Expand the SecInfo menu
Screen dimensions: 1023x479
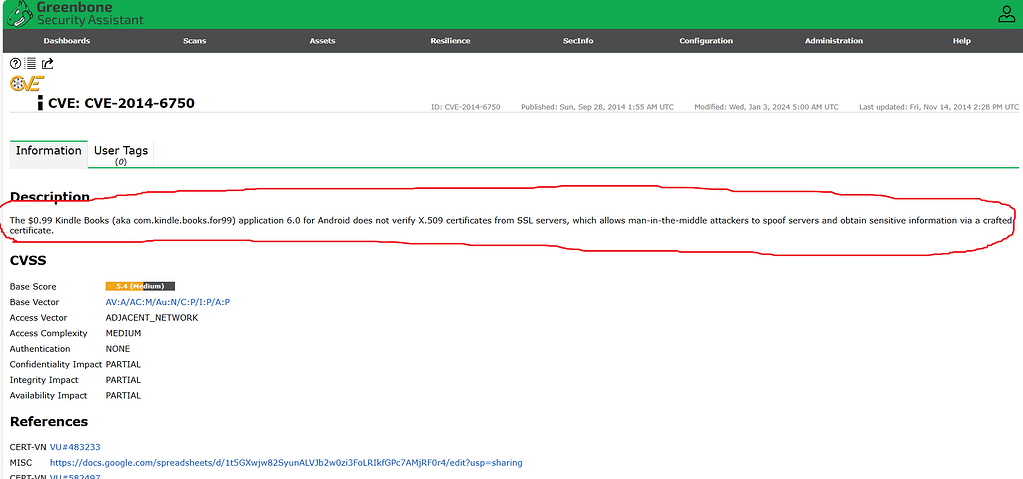click(578, 41)
